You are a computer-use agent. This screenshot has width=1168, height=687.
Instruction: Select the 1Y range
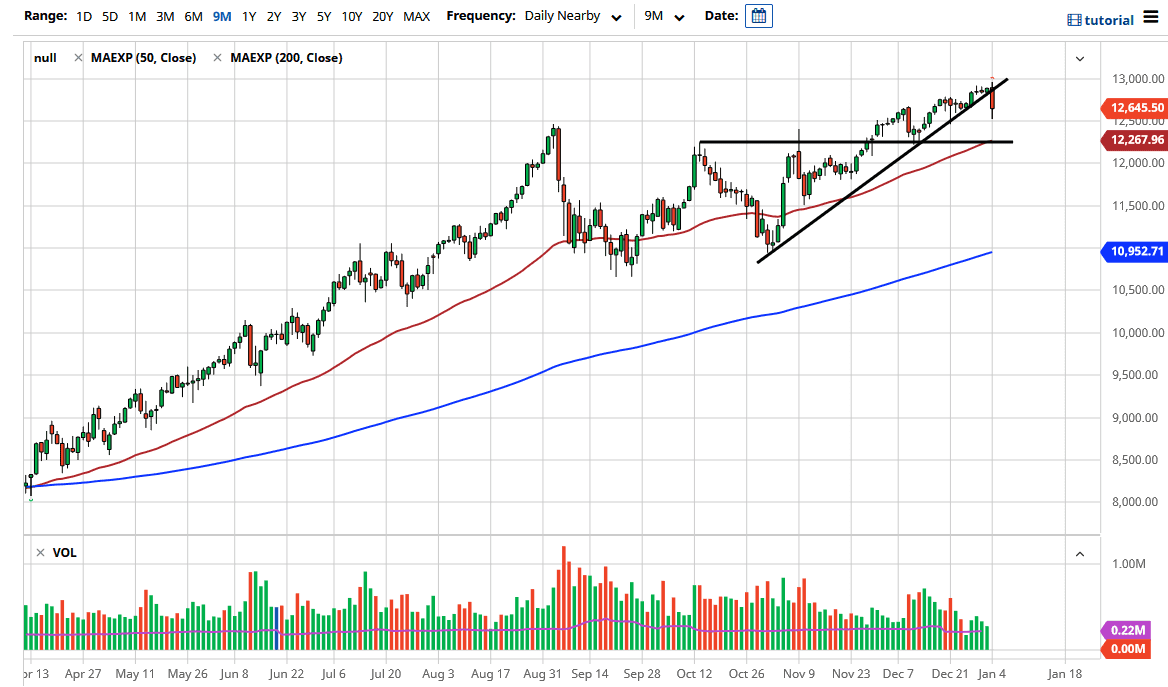(x=248, y=16)
